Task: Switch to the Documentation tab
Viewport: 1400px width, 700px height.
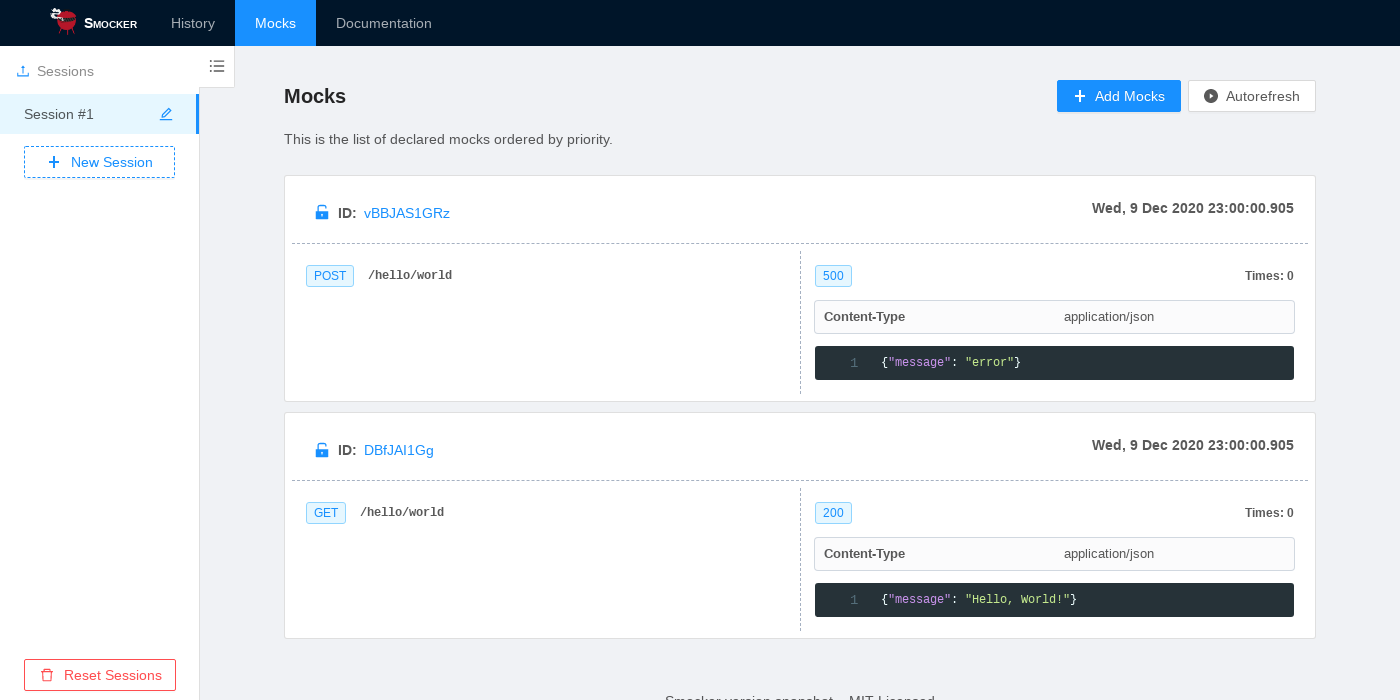Action: click(384, 23)
